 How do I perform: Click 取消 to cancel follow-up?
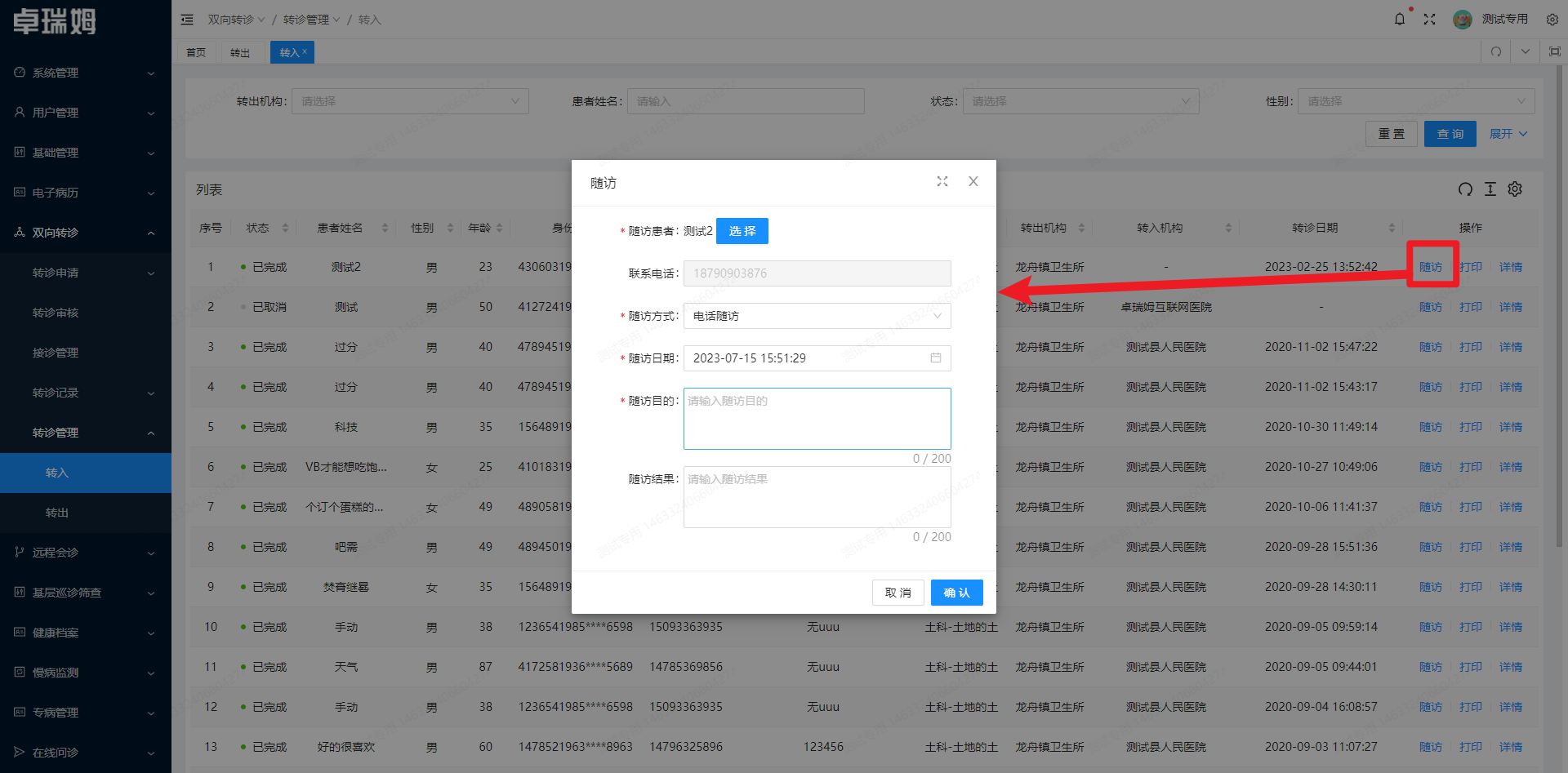click(x=898, y=593)
